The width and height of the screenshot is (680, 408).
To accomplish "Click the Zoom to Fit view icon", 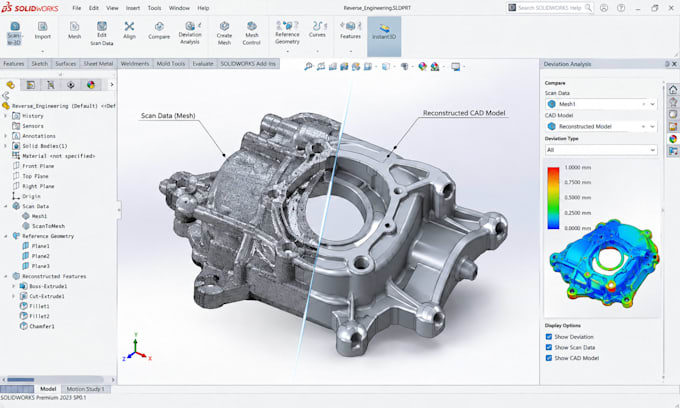I will pyautogui.click(x=308, y=66).
